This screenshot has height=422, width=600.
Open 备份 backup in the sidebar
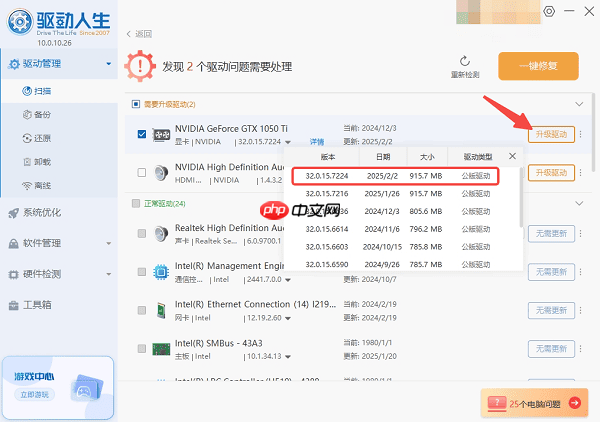point(44,115)
